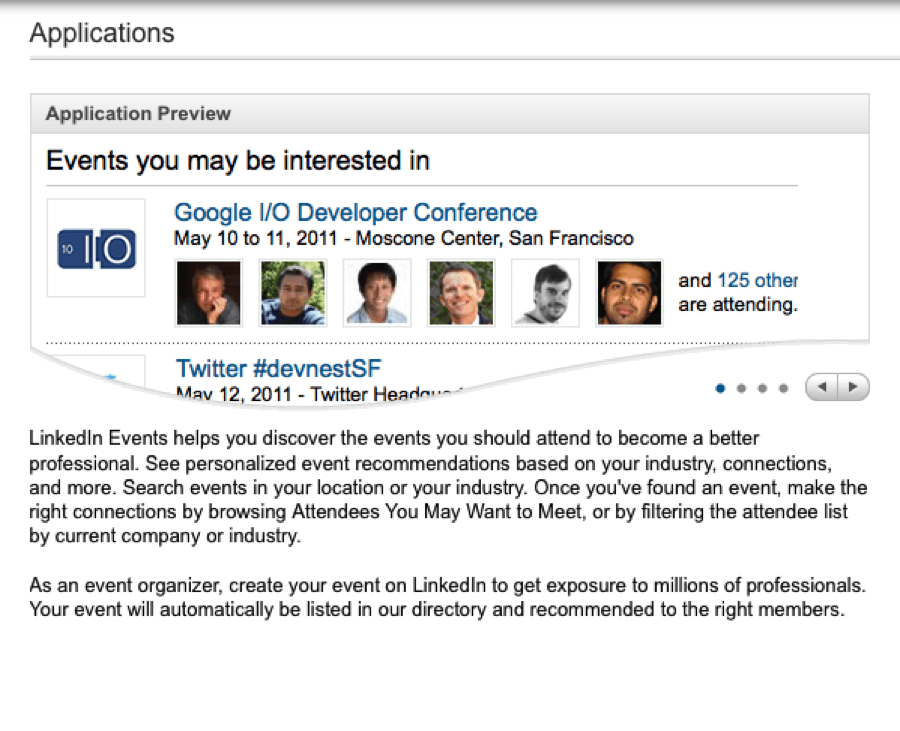Screen dimensions: 900x731
Task: Select the second carousel pagination dot
Action: (x=741, y=388)
